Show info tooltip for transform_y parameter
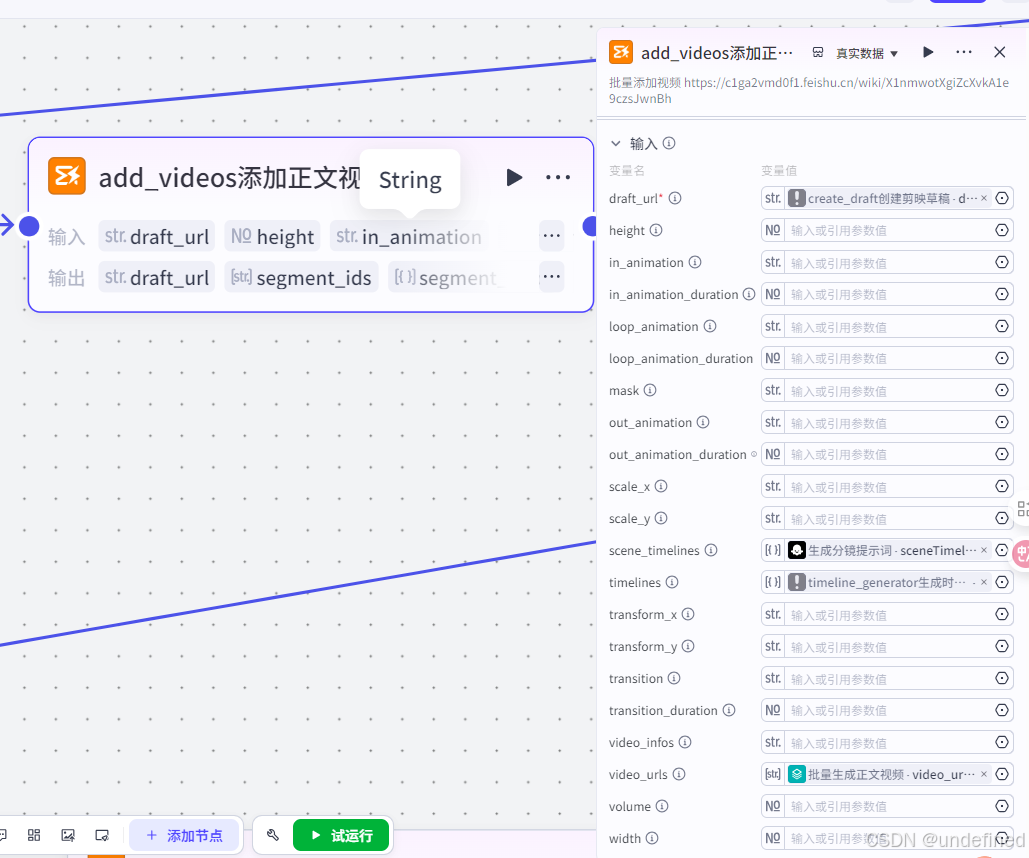Viewport: 1029px width, 858px height. tap(688, 646)
